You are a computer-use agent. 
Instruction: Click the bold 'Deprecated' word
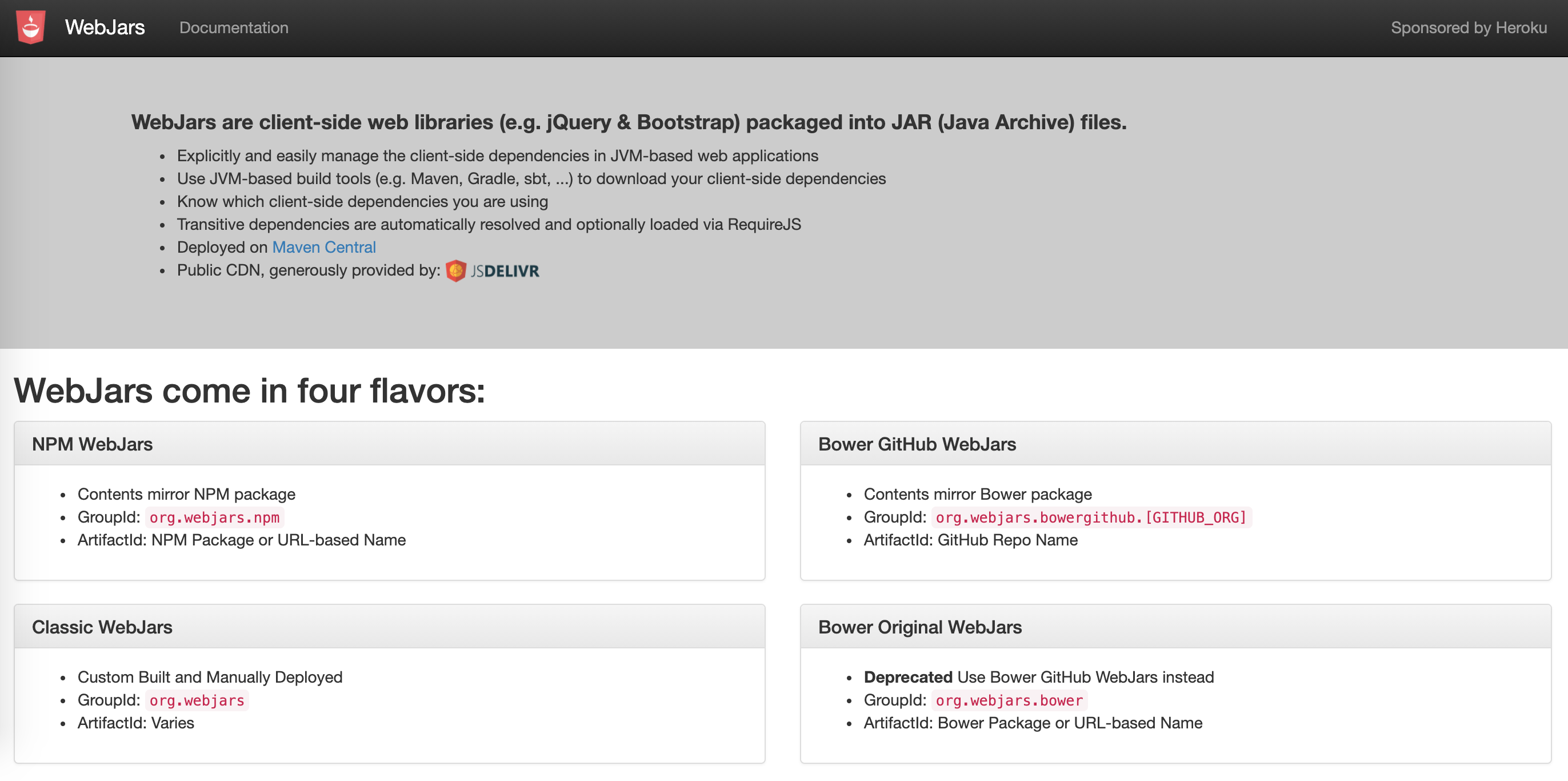[907, 677]
